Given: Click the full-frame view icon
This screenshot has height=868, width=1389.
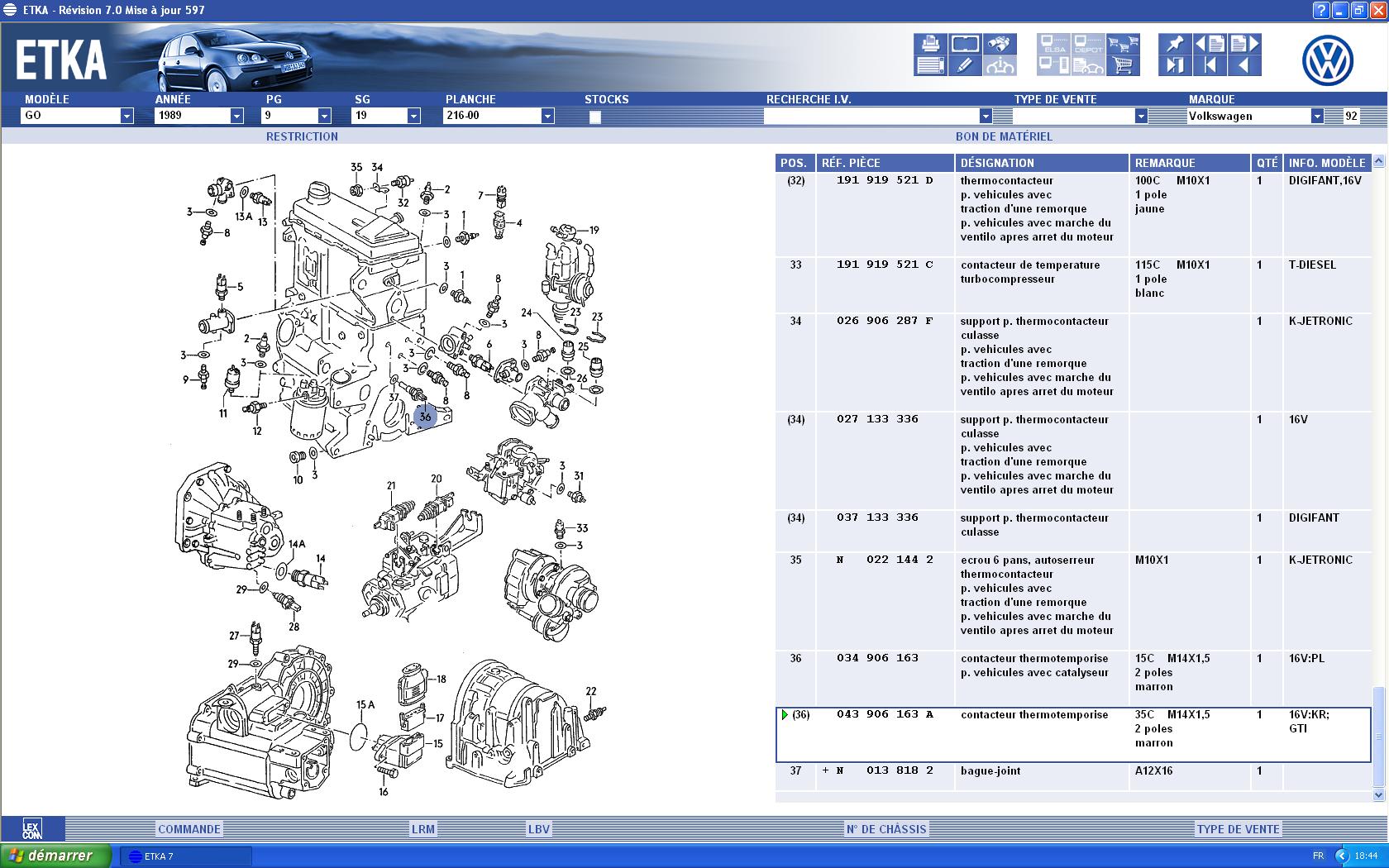Looking at the screenshot, I should point(965,44).
